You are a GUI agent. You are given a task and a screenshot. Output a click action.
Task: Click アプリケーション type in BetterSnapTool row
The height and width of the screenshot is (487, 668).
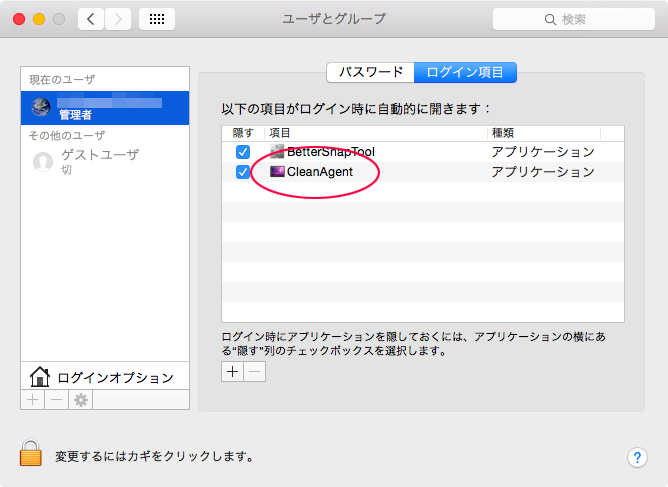[543, 152]
